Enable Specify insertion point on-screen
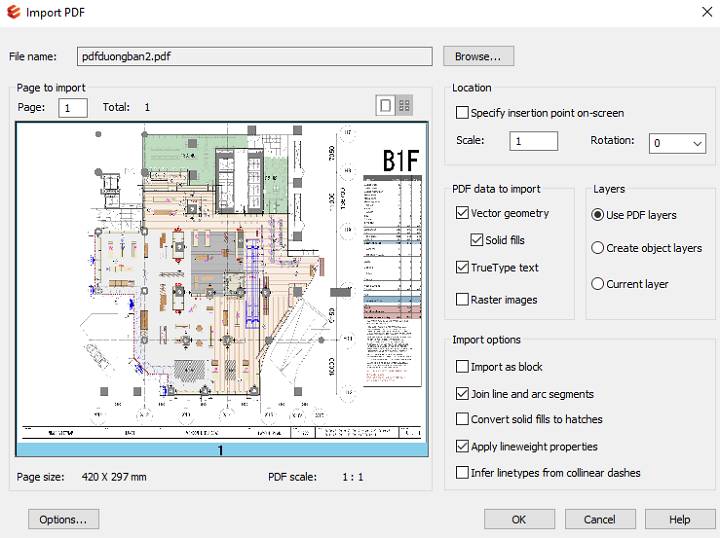This screenshot has width=720, height=538. tap(462, 113)
